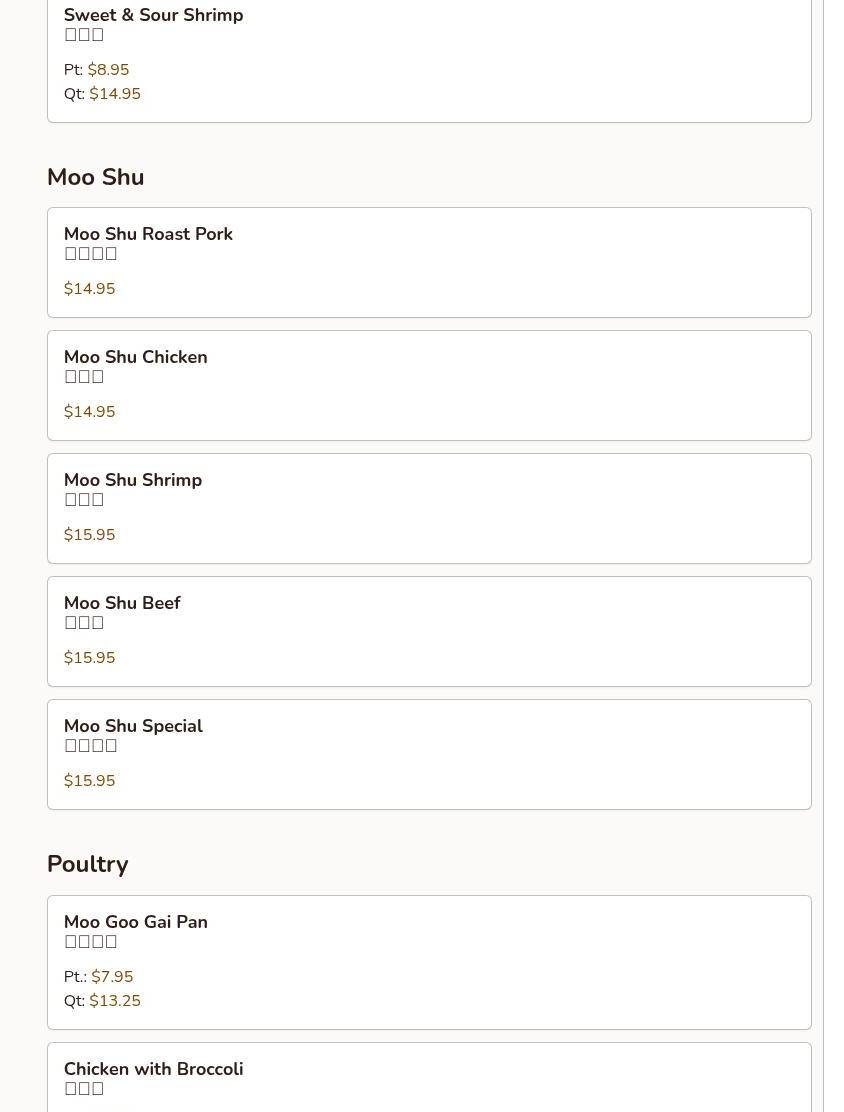
Task: Choose the $7.95 pint of Moo Goo Gai Pan
Action: click(x=112, y=977)
